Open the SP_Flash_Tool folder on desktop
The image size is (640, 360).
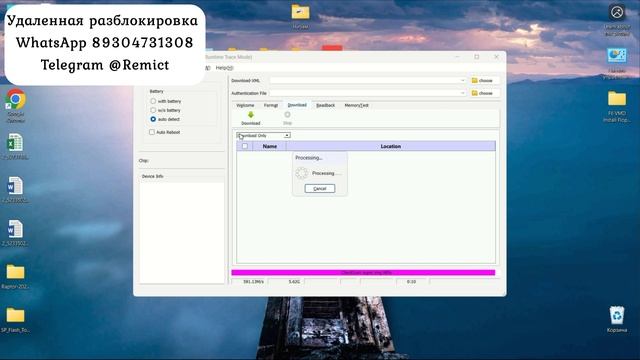[16, 320]
